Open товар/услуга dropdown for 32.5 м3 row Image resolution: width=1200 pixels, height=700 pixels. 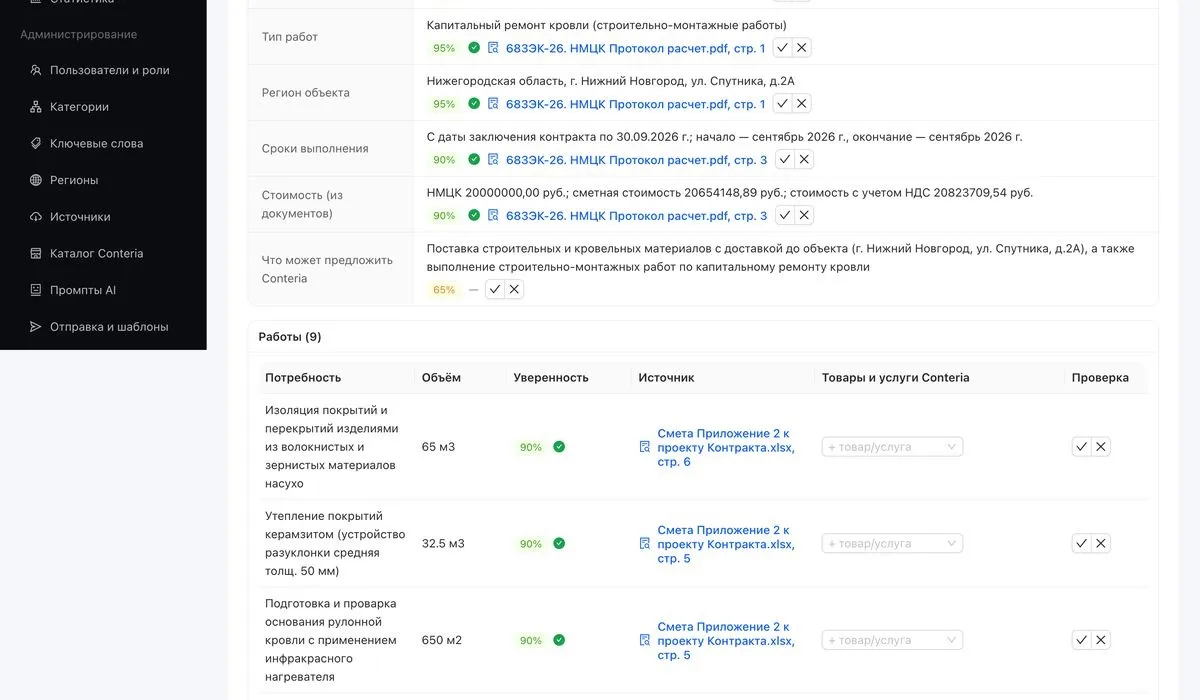pyautogui.click(x=892, y=544)
